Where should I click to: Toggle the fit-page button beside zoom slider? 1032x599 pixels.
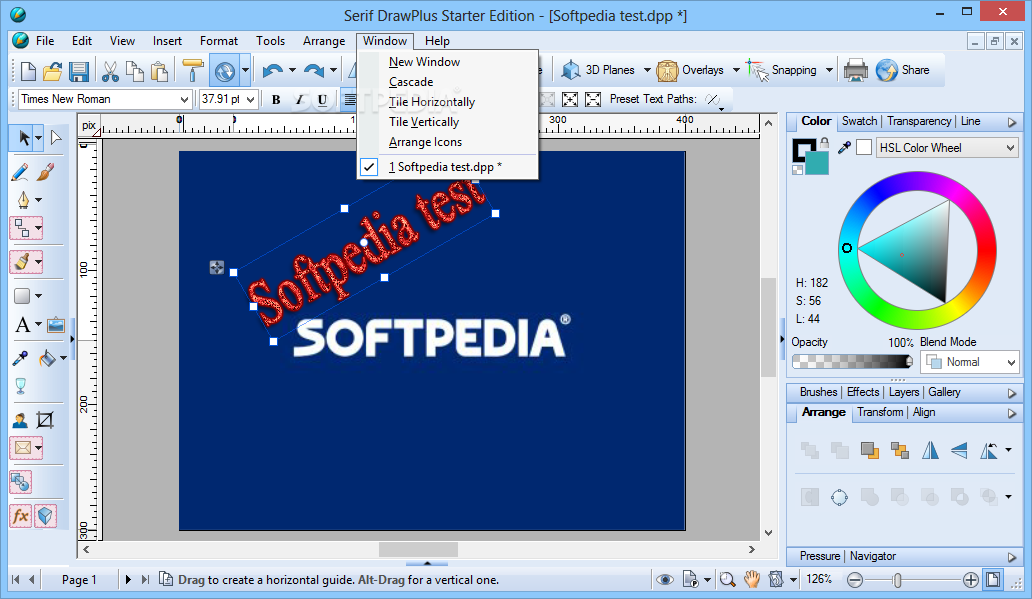[993, 579]
